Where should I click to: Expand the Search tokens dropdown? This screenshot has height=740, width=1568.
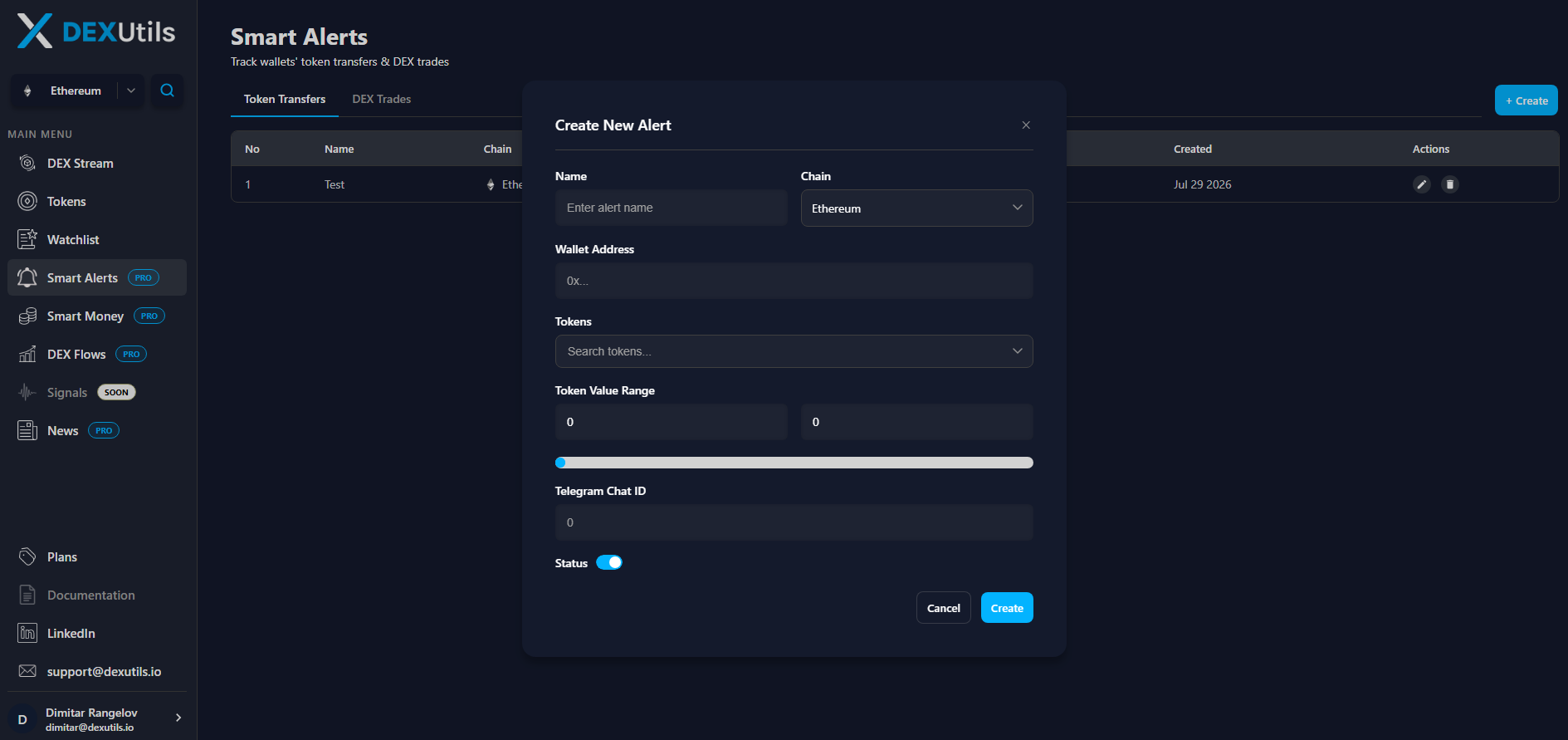tap(794, 351)
